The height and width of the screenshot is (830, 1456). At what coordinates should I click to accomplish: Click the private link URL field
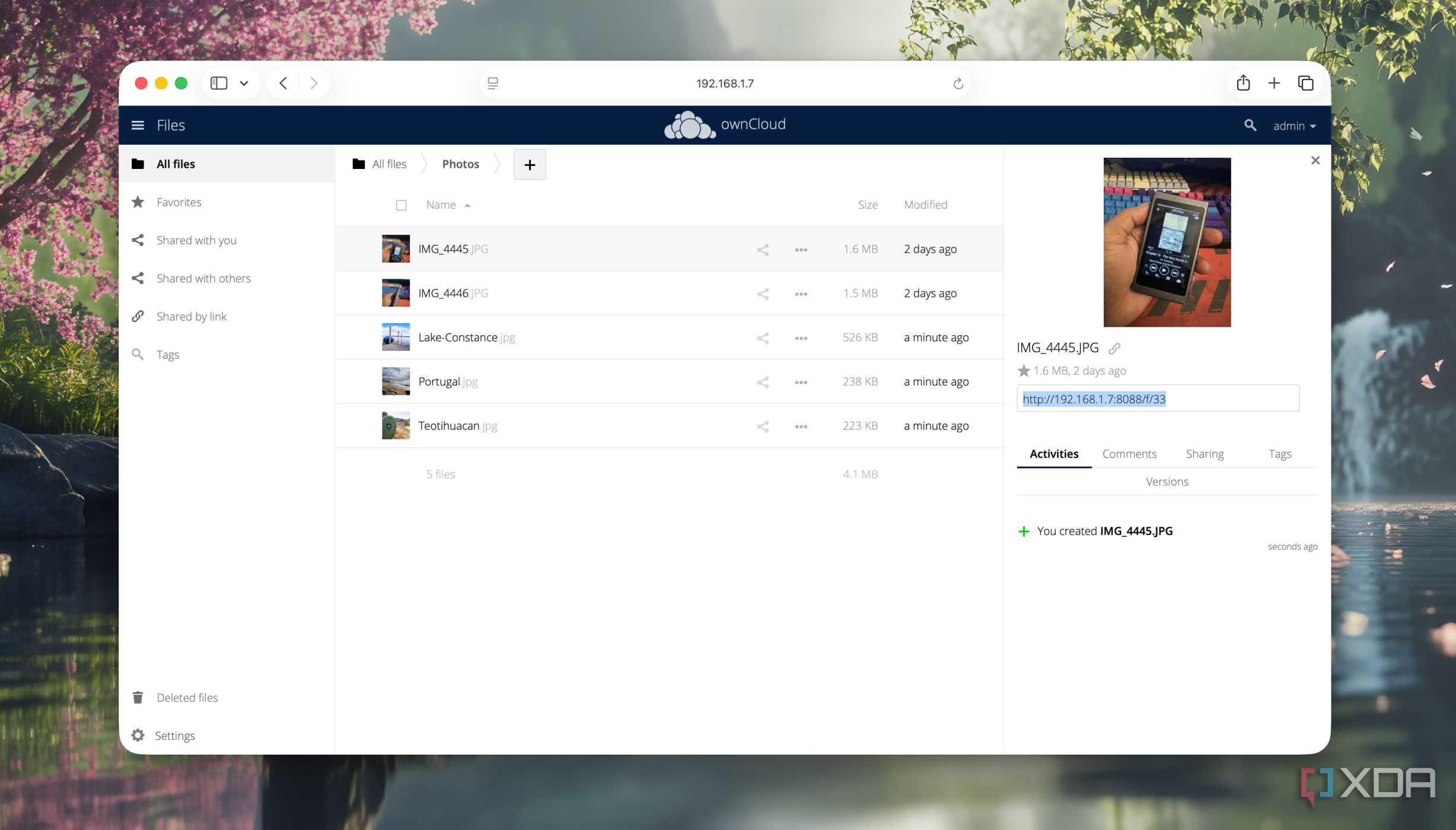click(1158, 398)
